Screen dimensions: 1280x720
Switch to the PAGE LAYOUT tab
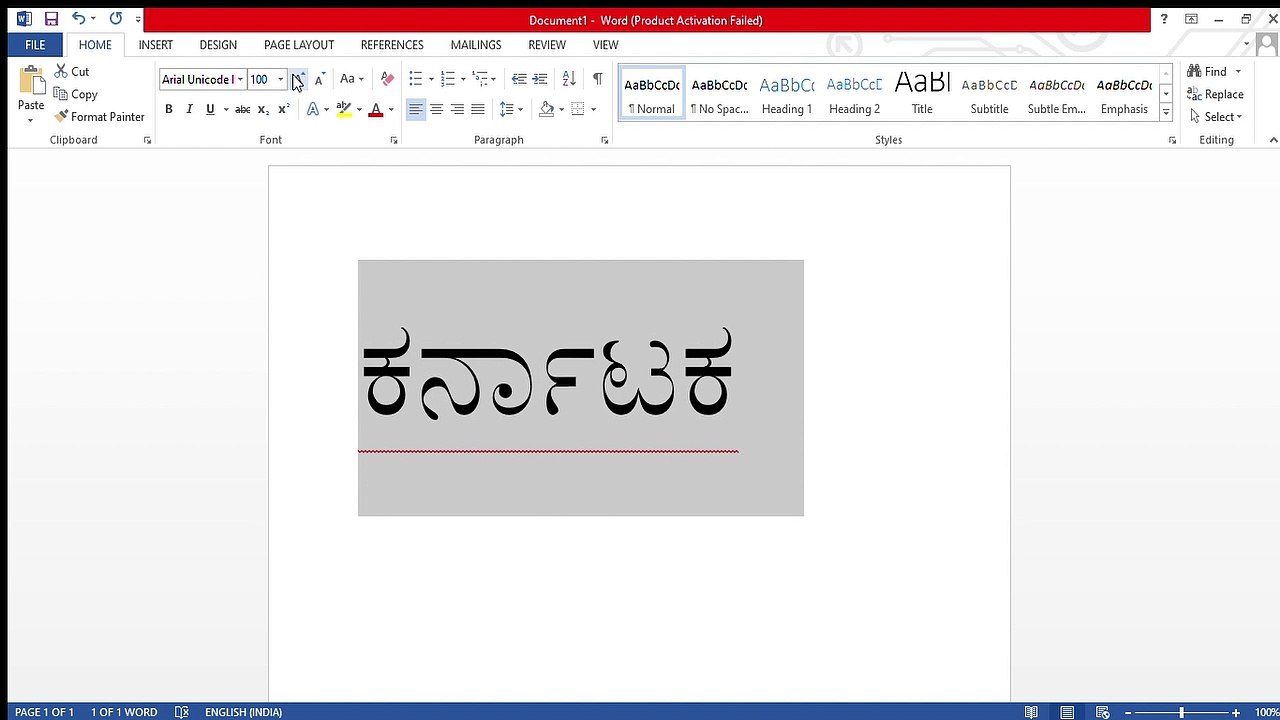[x=299, y=45]
